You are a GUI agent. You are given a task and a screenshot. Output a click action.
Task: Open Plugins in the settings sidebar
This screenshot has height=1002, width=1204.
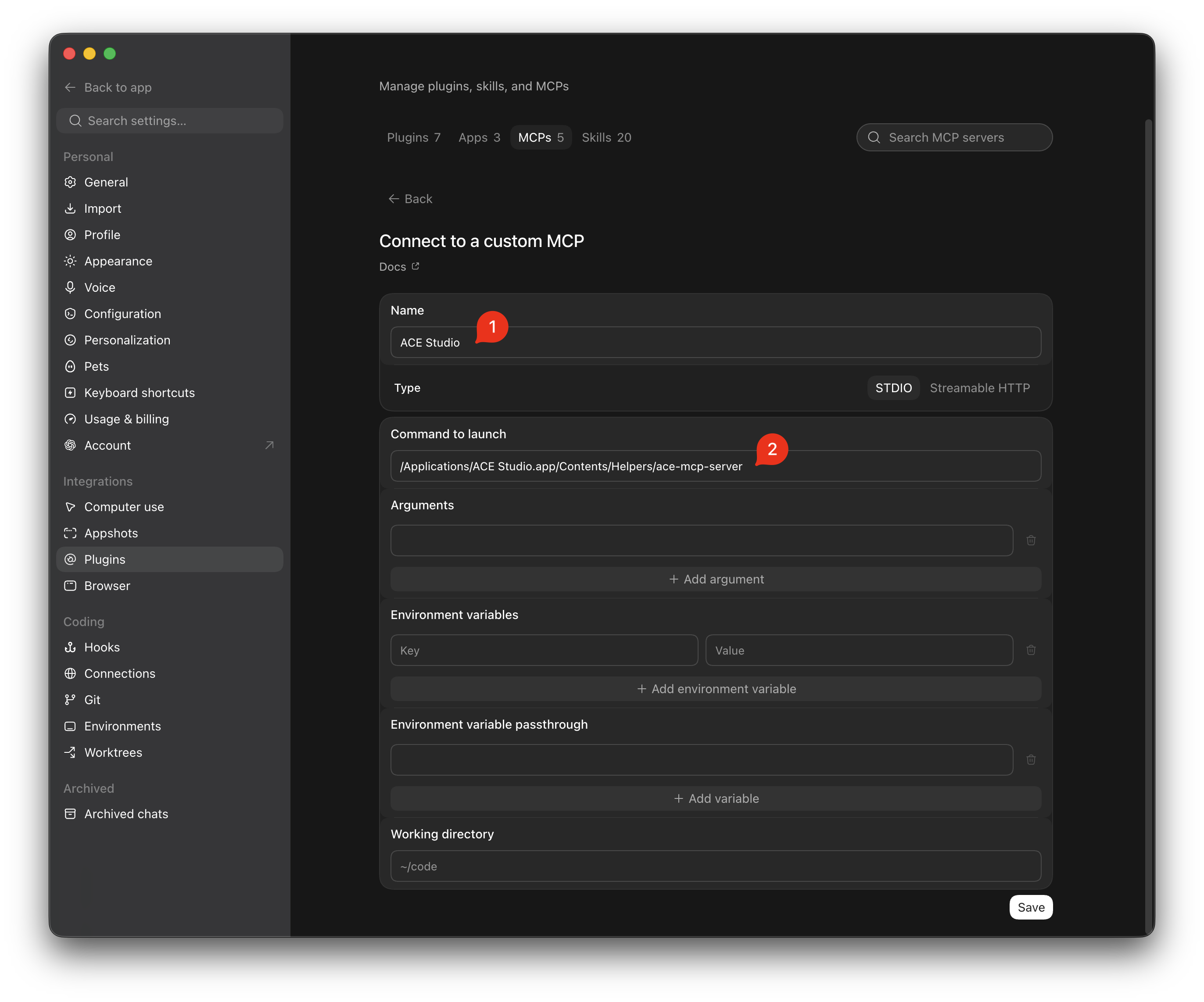(170, 560)
